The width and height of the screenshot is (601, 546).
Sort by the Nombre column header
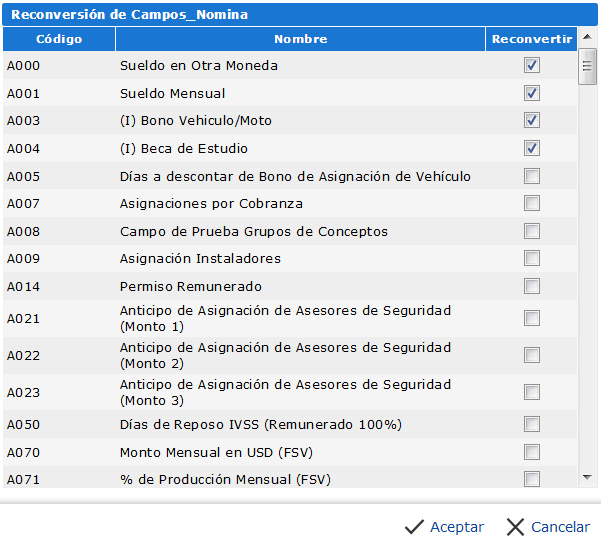[x=300, y=39]
